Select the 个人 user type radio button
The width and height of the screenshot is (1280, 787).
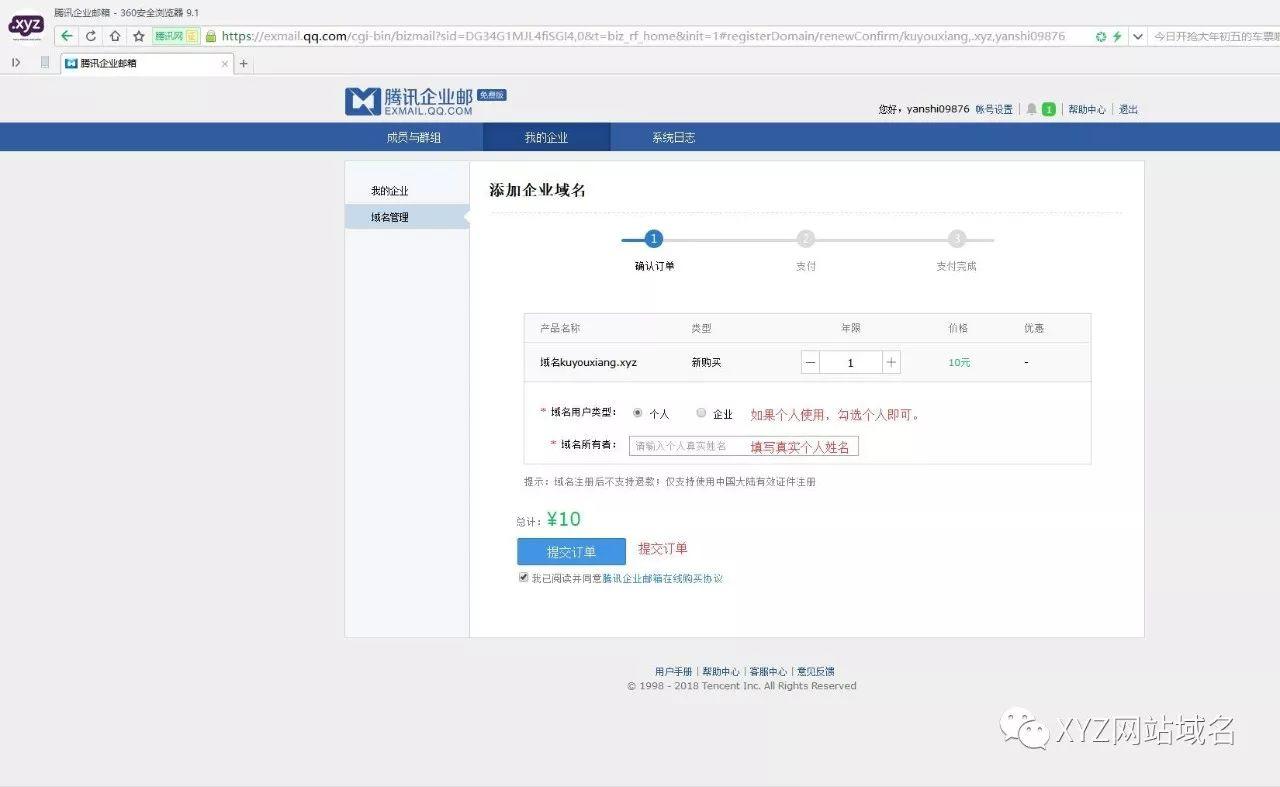click(638, 412)
